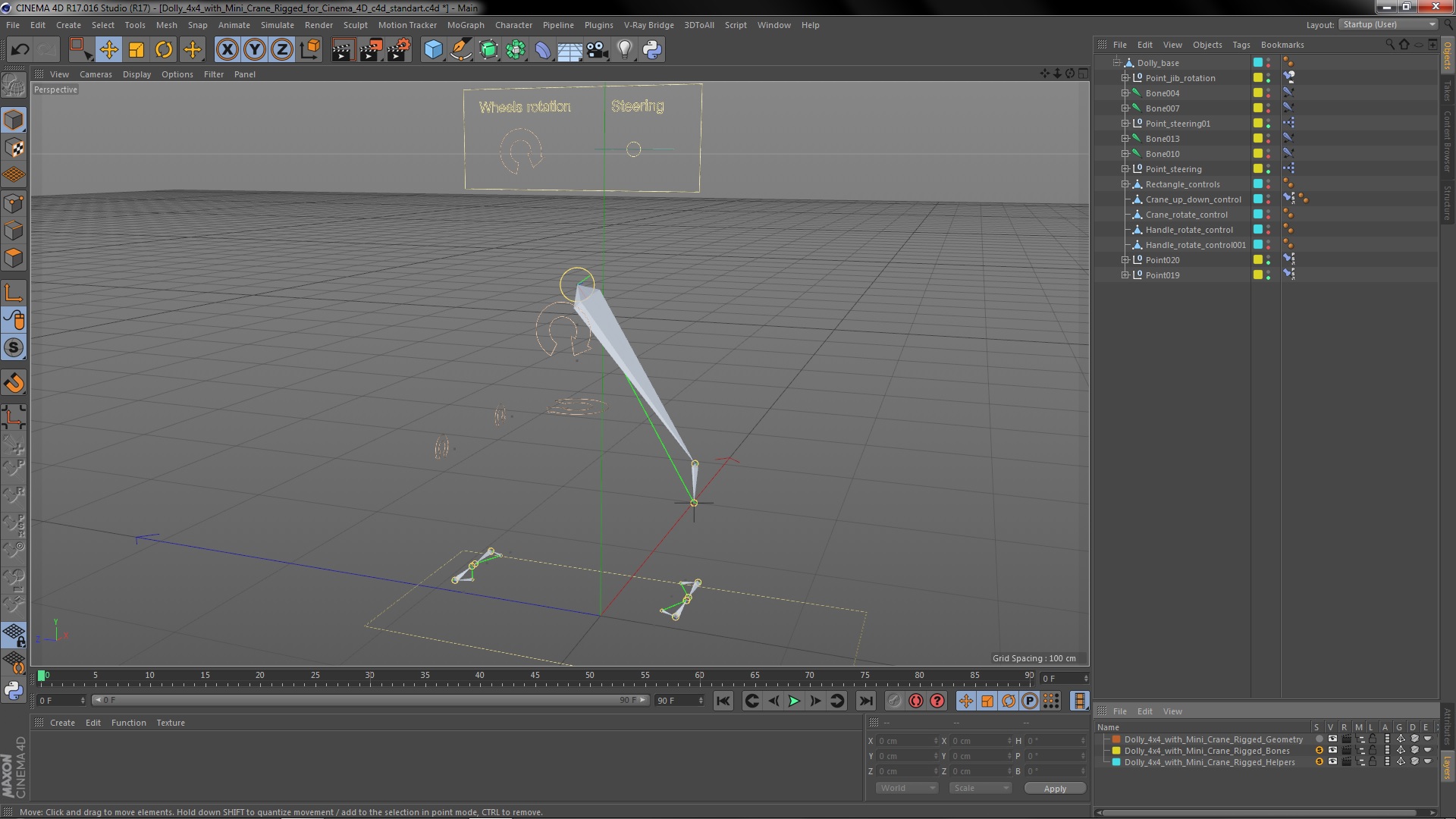The height and width of the screenshot is (819, 1456).
Task: Click the Python script icon in the toolbar
Action: pos(652,50)
